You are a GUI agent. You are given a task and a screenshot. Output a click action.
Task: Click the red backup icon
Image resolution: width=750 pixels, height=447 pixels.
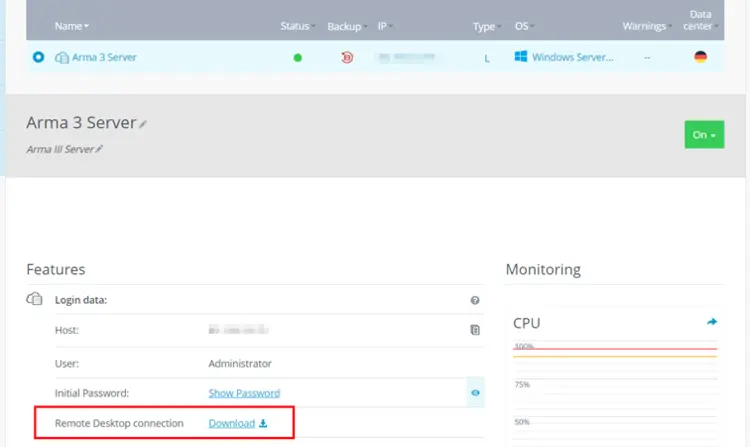[347, 57]
